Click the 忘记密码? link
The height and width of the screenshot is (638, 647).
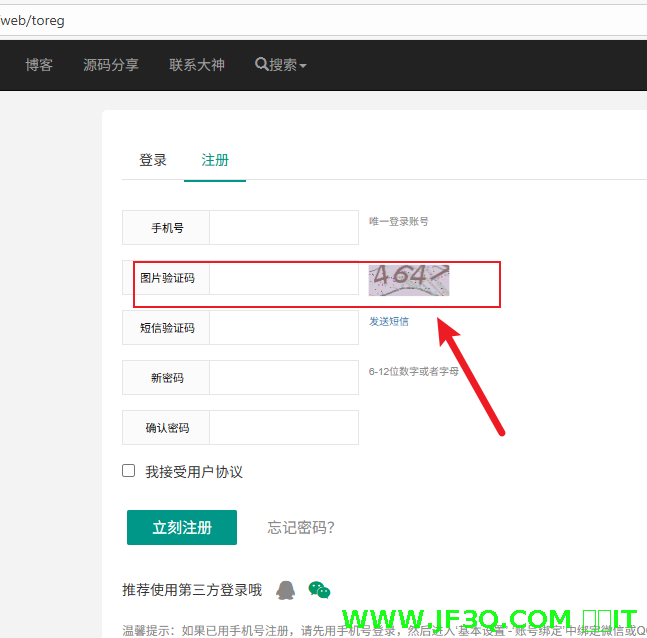(301, 528)
